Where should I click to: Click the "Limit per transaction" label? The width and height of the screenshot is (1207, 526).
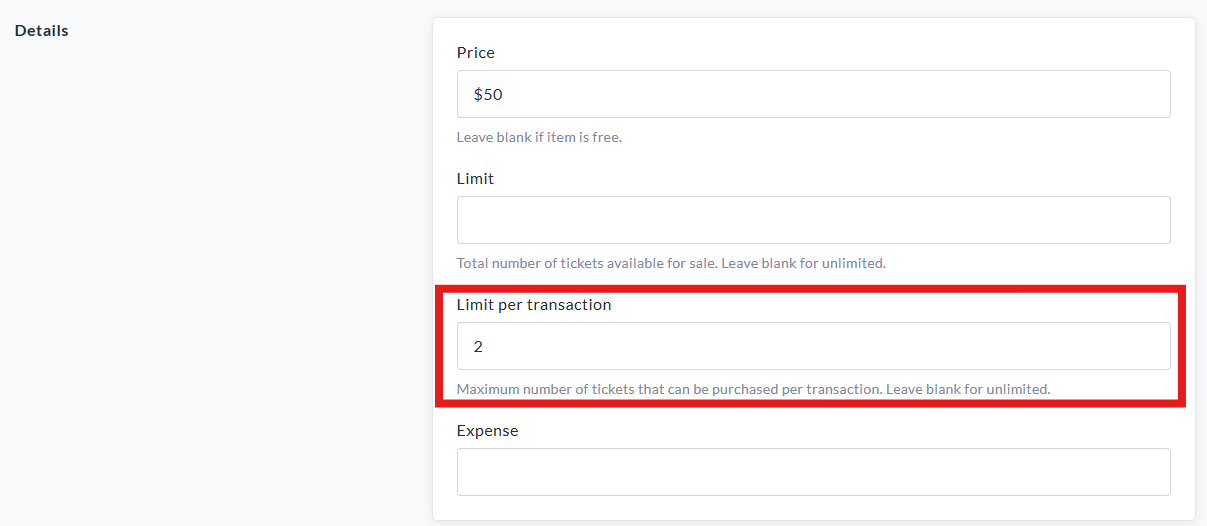[534, 304]
